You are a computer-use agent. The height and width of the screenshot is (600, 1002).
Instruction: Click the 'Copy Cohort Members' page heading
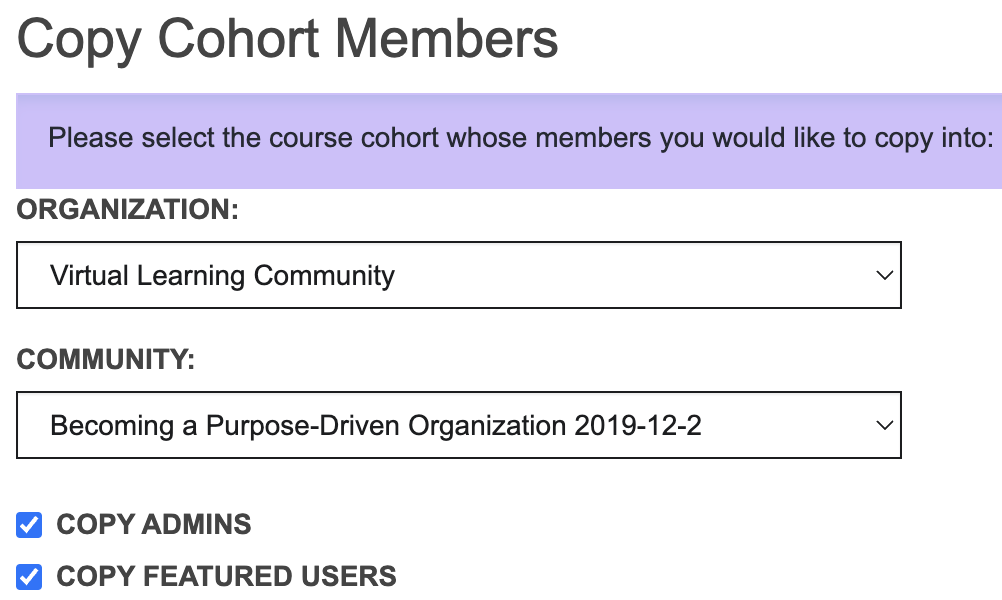tap(288, 40)
